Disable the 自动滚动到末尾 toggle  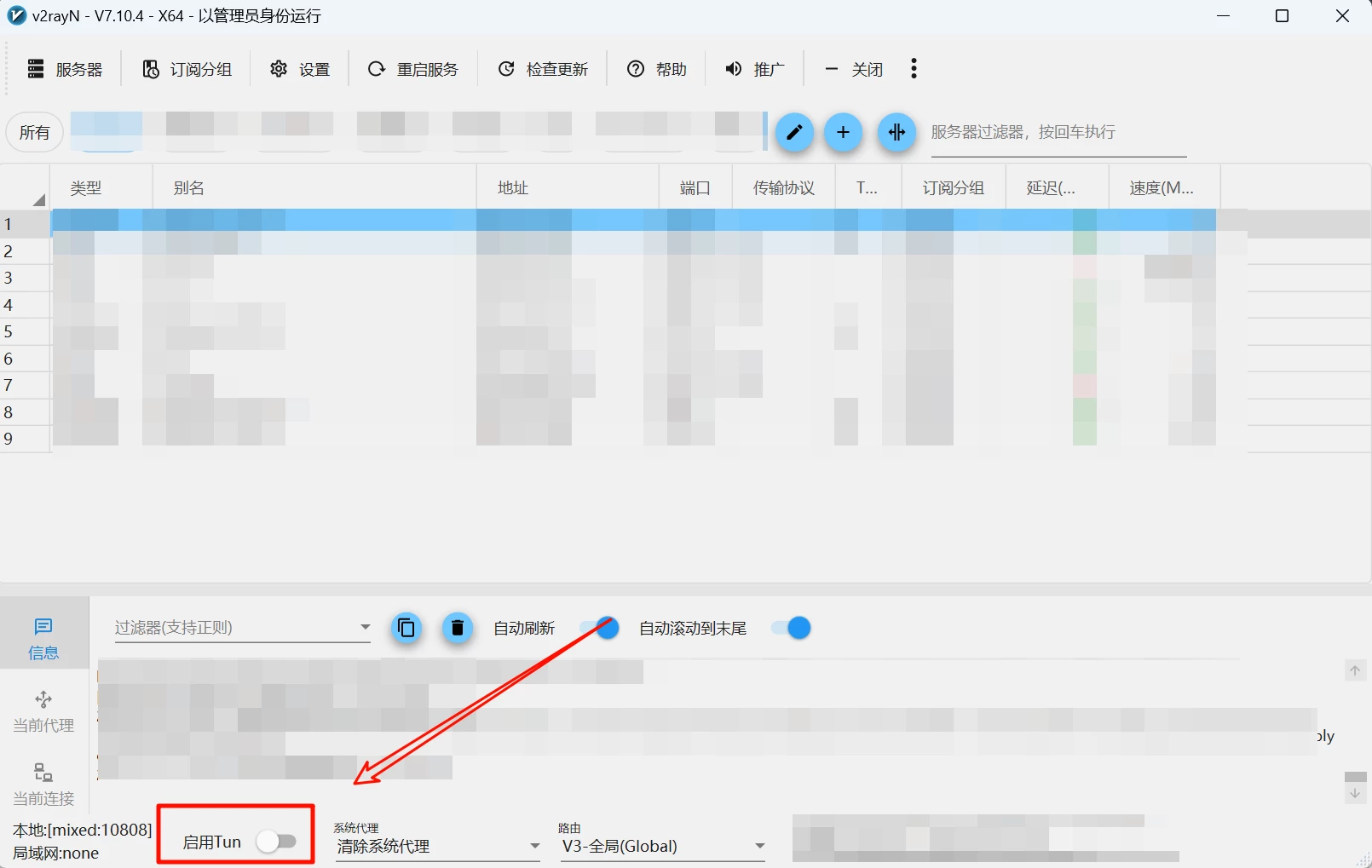click(791, 628)
